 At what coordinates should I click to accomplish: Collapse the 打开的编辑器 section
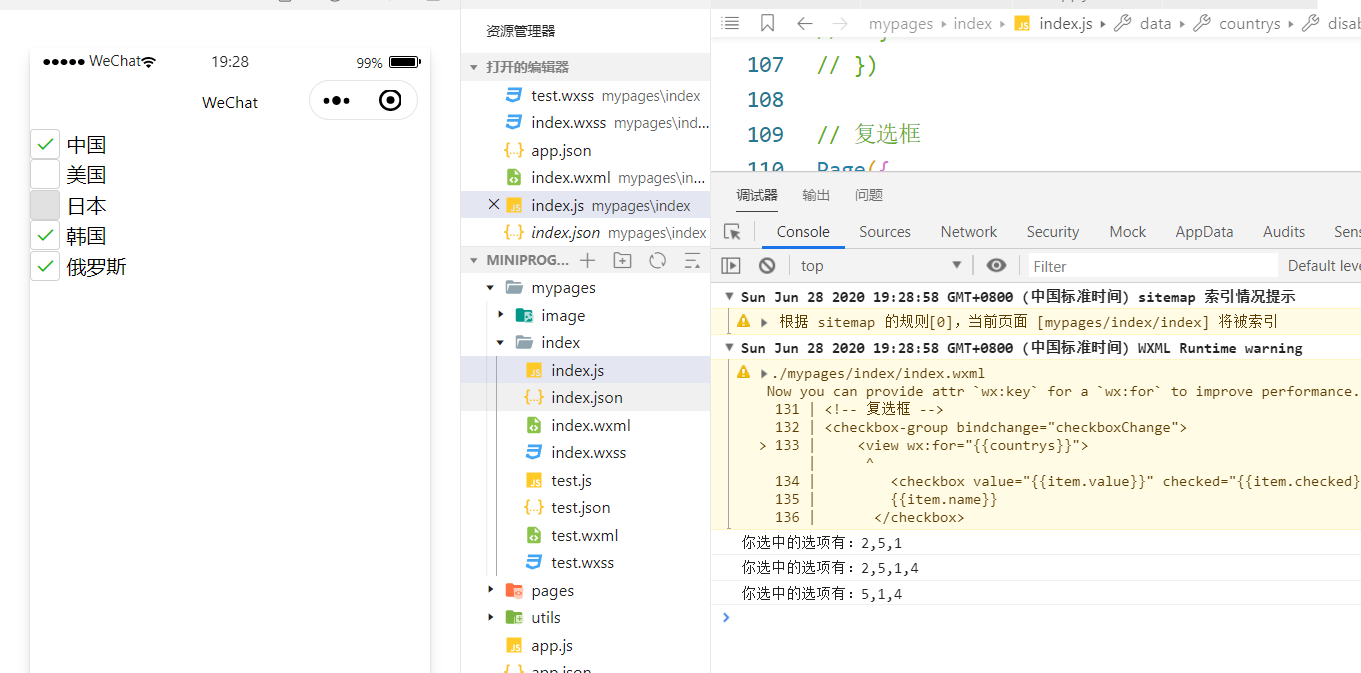[474, 67]
